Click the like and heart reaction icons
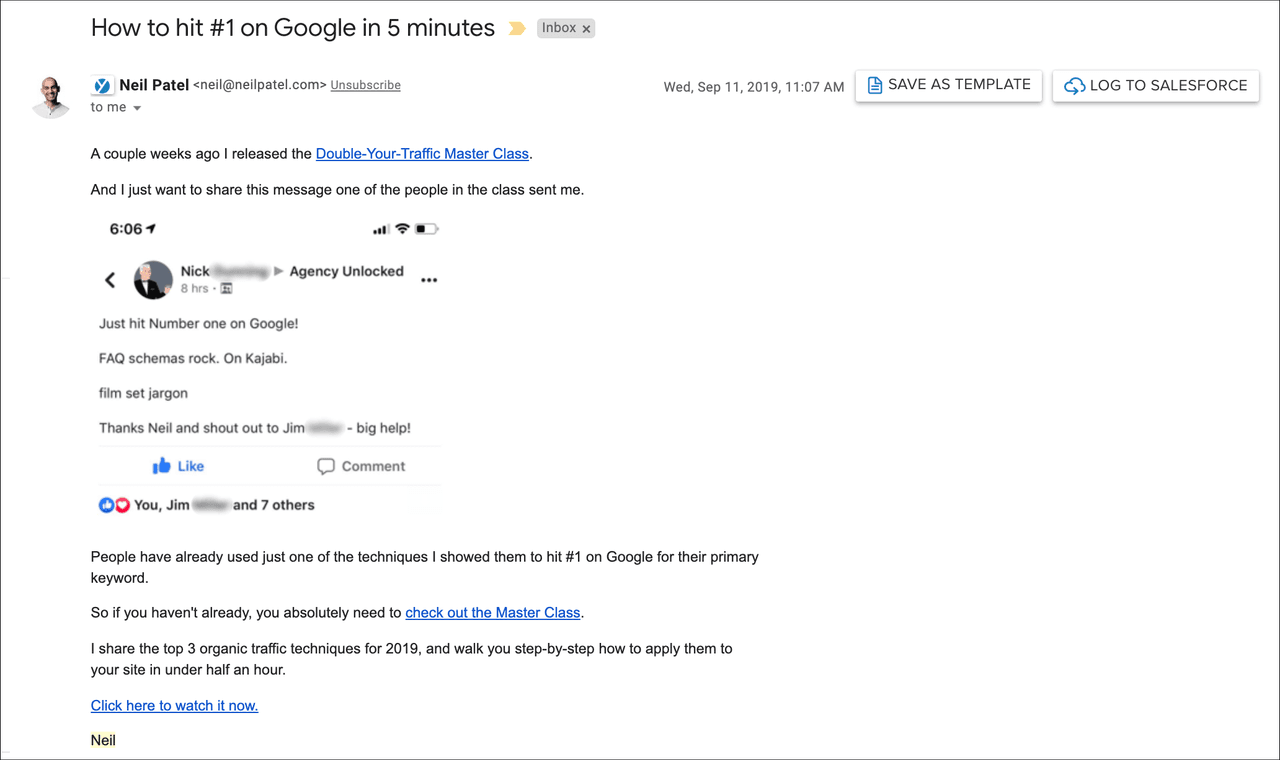 click(114, 505)
